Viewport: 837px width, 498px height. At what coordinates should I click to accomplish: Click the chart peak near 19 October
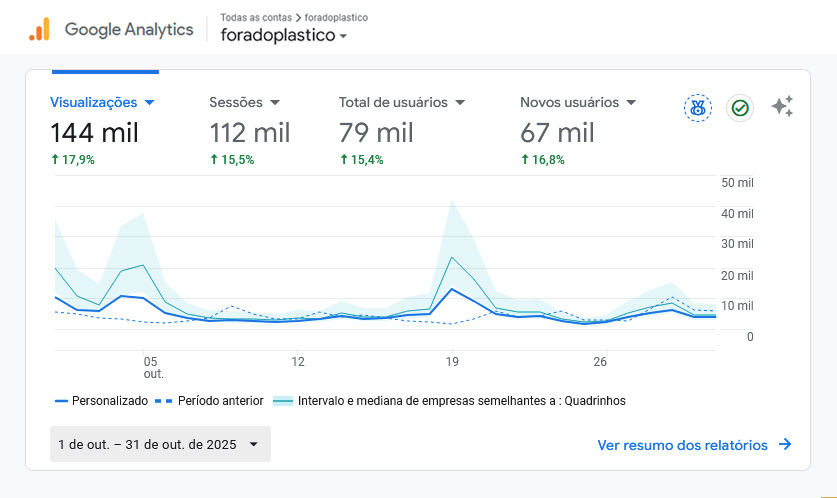[x=452, y=289]
